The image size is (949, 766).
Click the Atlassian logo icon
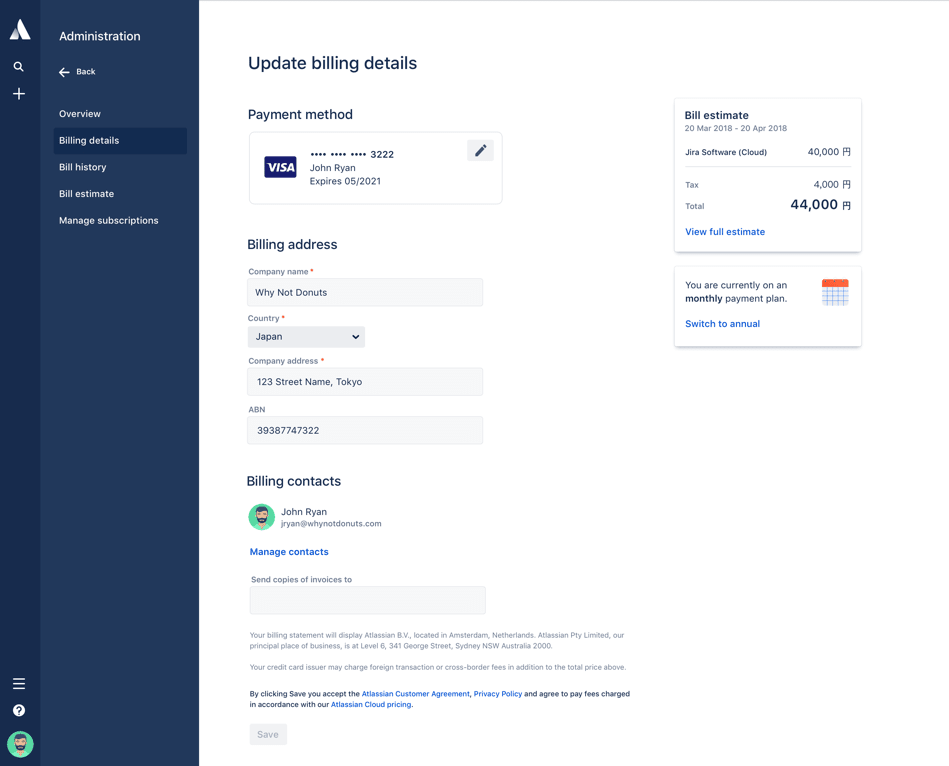pyautogui.click(x=20, y=30)
